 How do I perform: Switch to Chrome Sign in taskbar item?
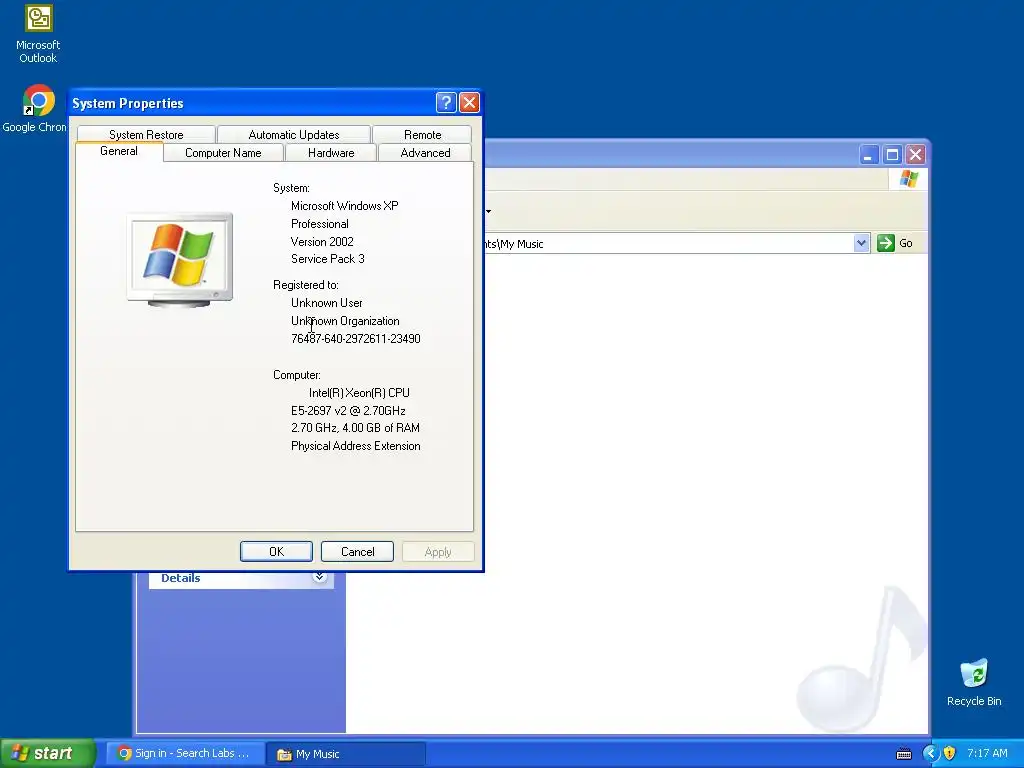click(x=185, y=753)
